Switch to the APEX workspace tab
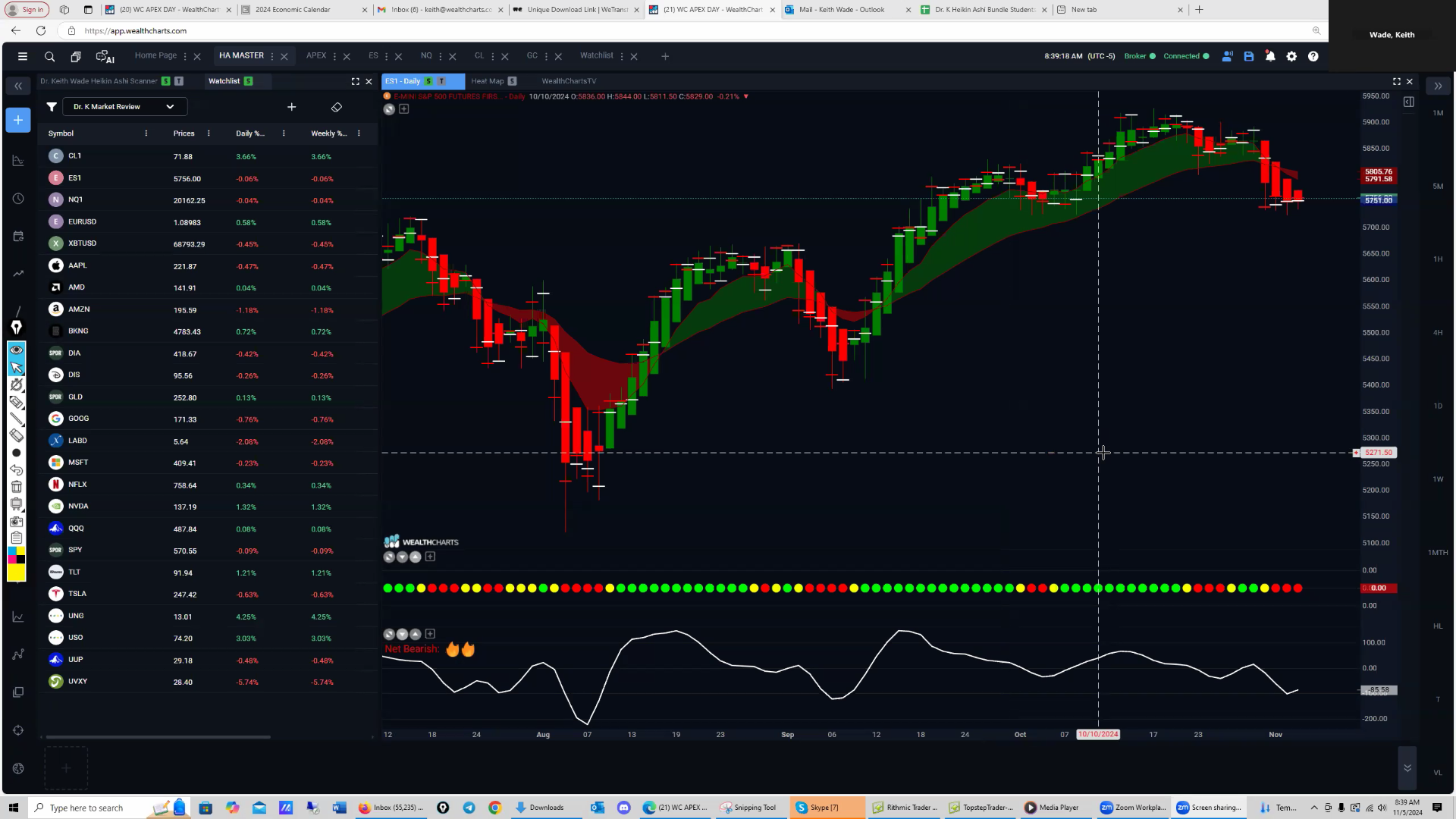 tap(316, 55)
